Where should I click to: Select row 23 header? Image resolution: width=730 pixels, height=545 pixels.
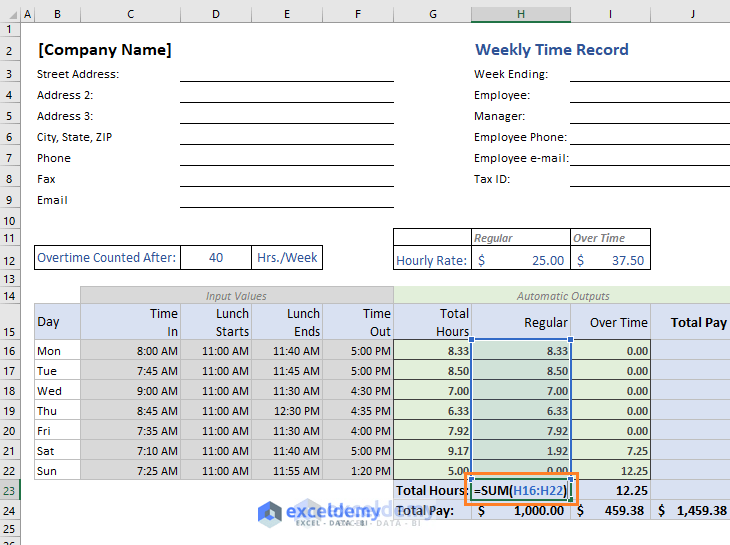(x=10, y=491)
